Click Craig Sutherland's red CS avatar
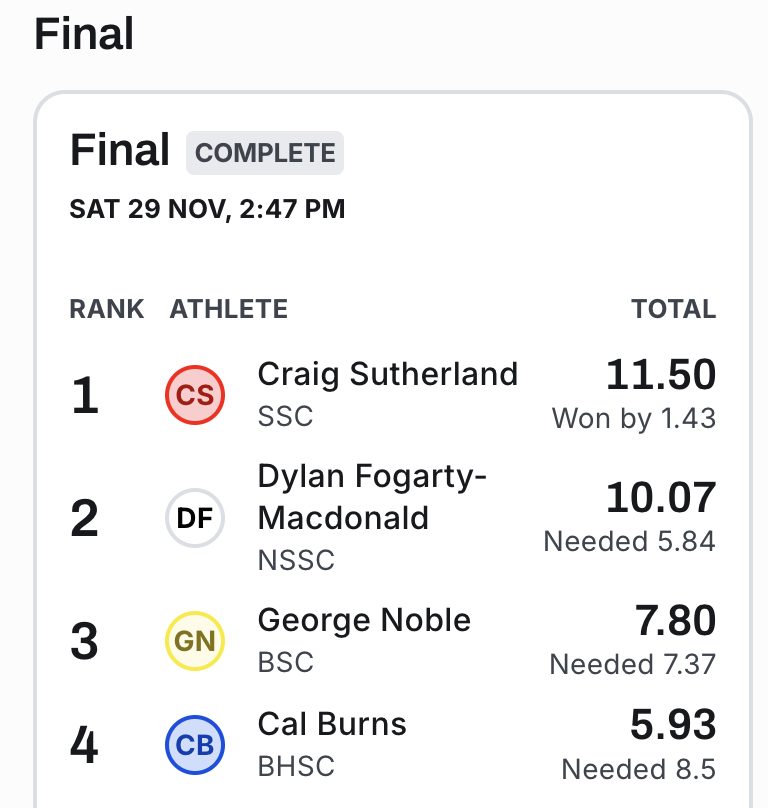Screen dimensions: 768x808 pos(195,396)
